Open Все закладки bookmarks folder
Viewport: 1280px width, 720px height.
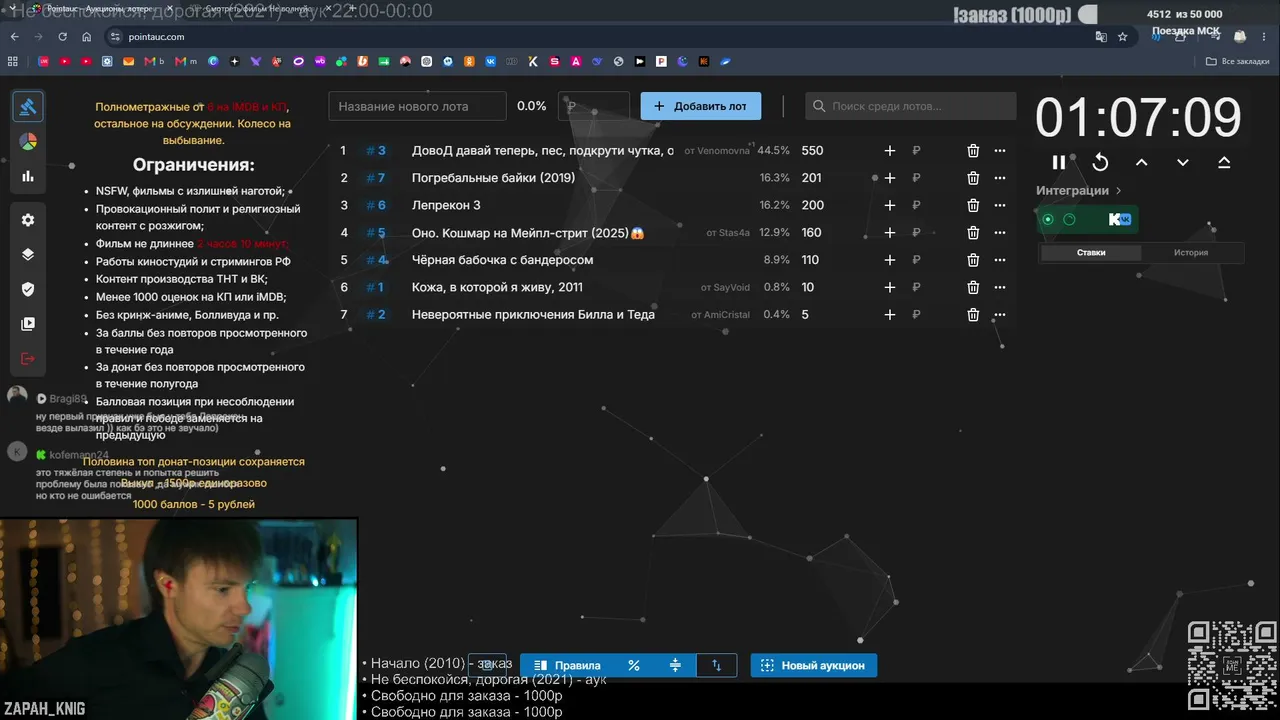1238,61
